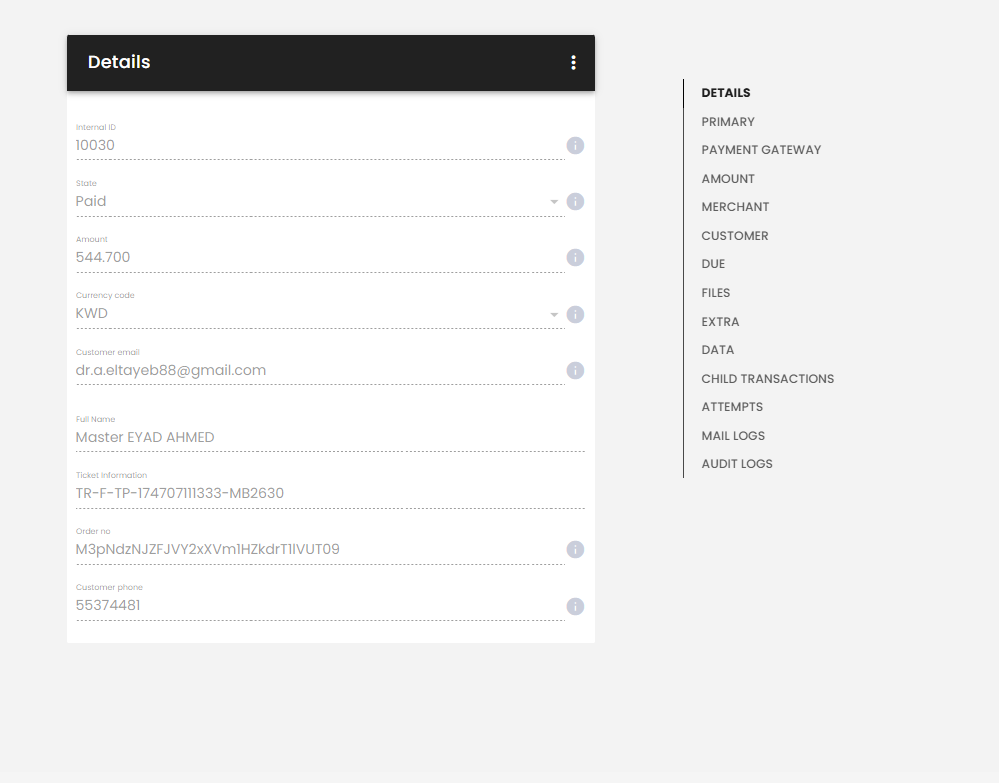
Task: Click the Customer email input field
Action: pyautogui.click(x=320, y=370)
